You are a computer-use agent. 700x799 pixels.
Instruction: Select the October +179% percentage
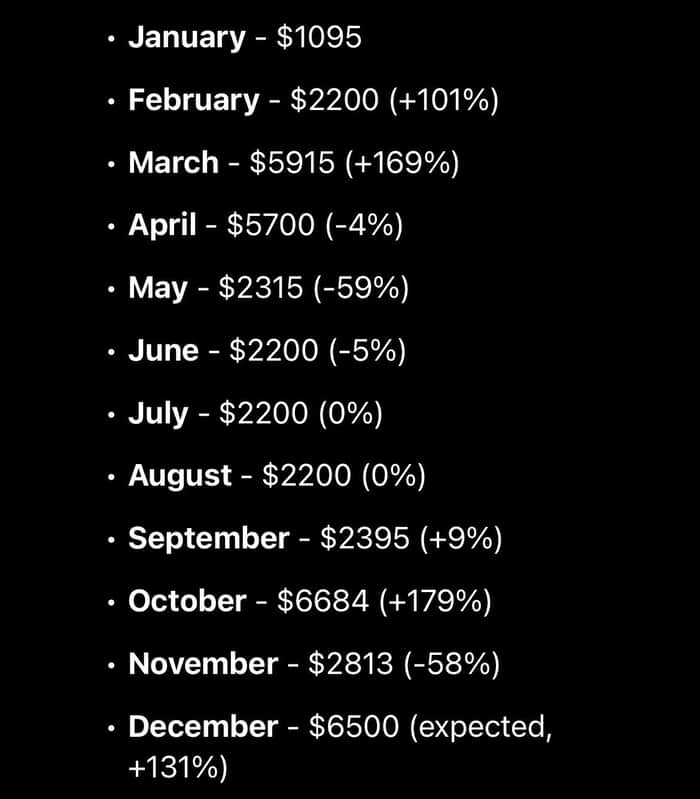436,601
